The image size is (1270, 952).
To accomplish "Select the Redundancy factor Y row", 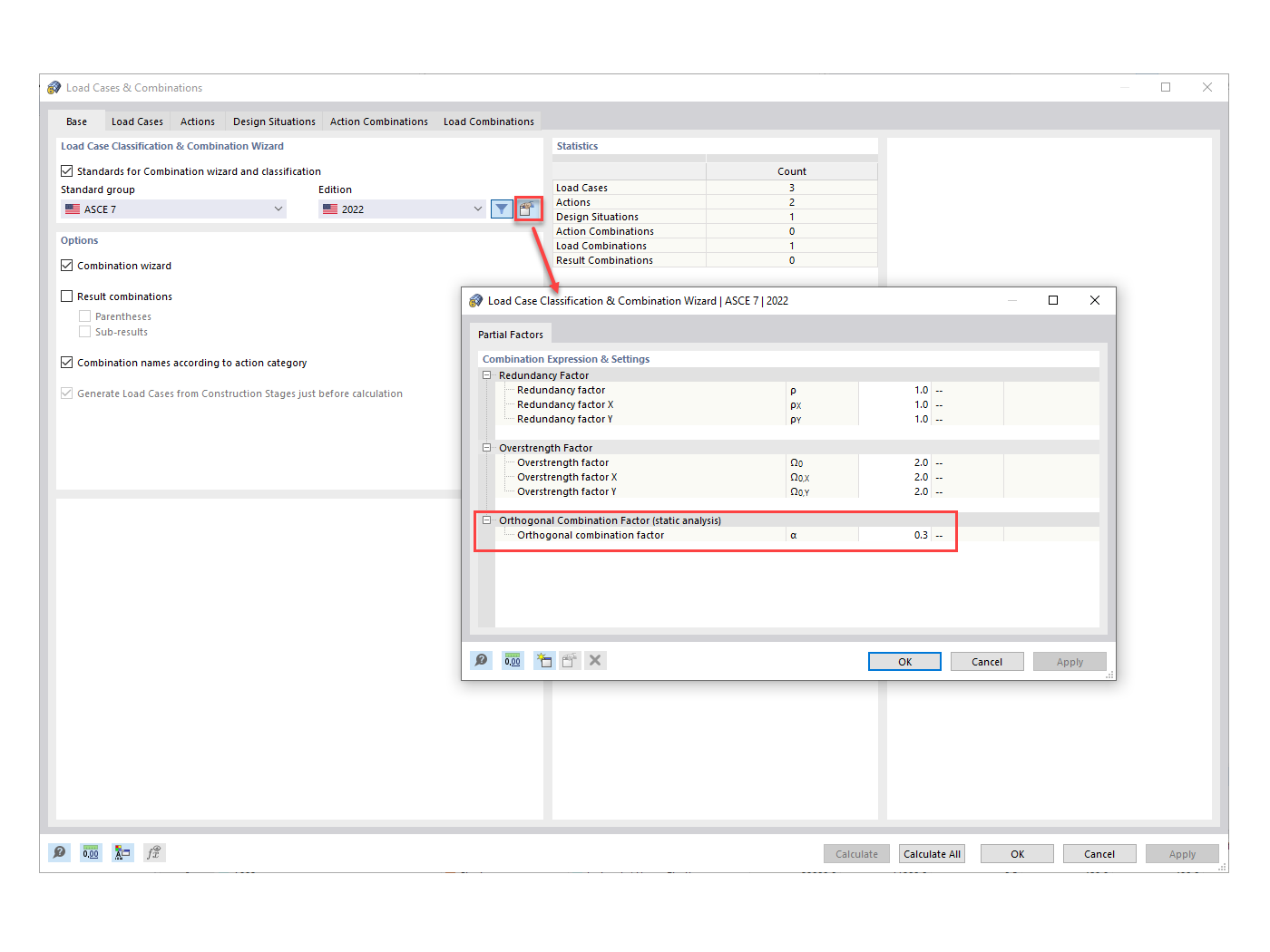I will (x=797, y=419).
